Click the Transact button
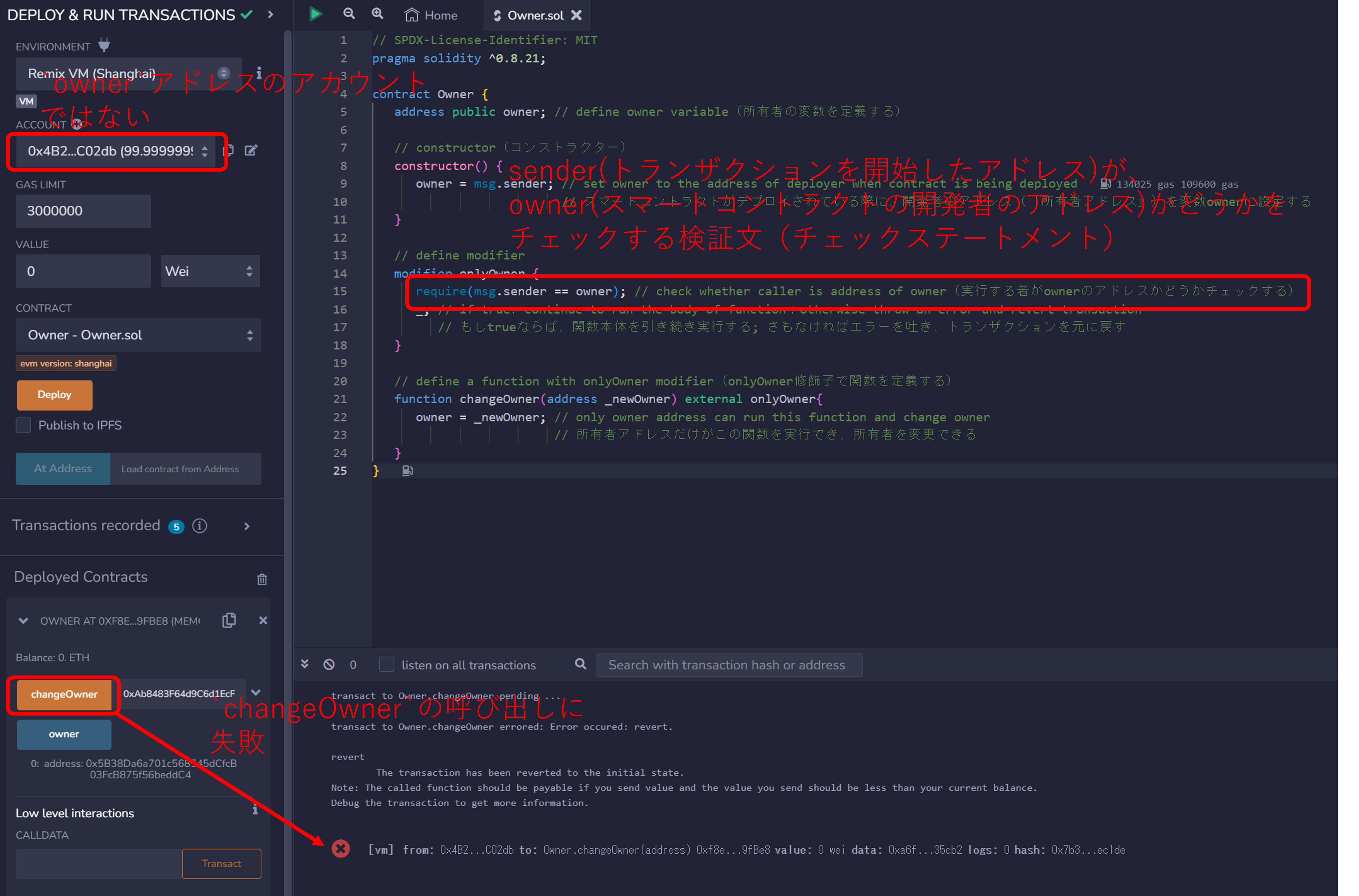Screen dimensions: 1359x896 pyautogui.click(x=222, y=864)
